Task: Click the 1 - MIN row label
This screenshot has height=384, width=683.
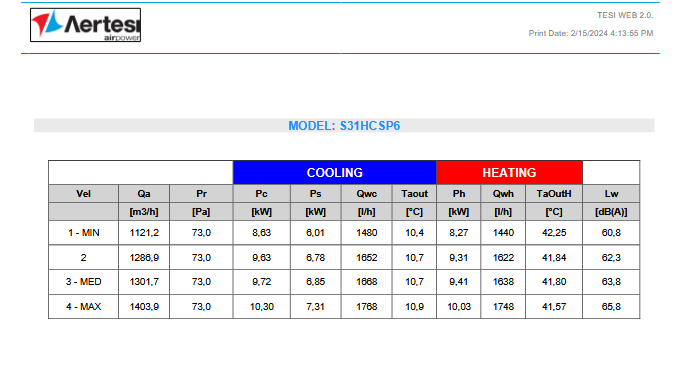Action: point(84,233)
